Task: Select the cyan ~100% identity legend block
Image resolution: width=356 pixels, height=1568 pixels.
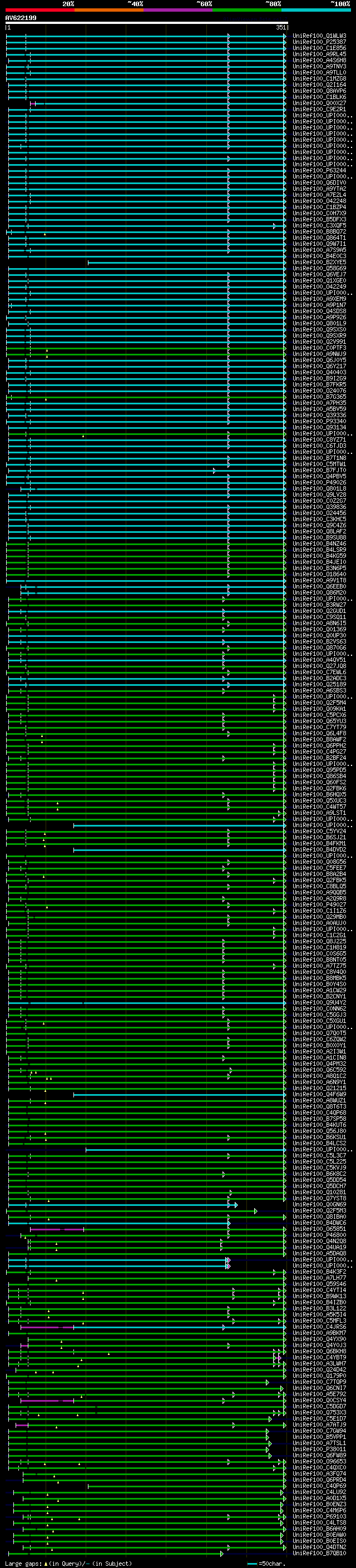Action: click(316, 10)
